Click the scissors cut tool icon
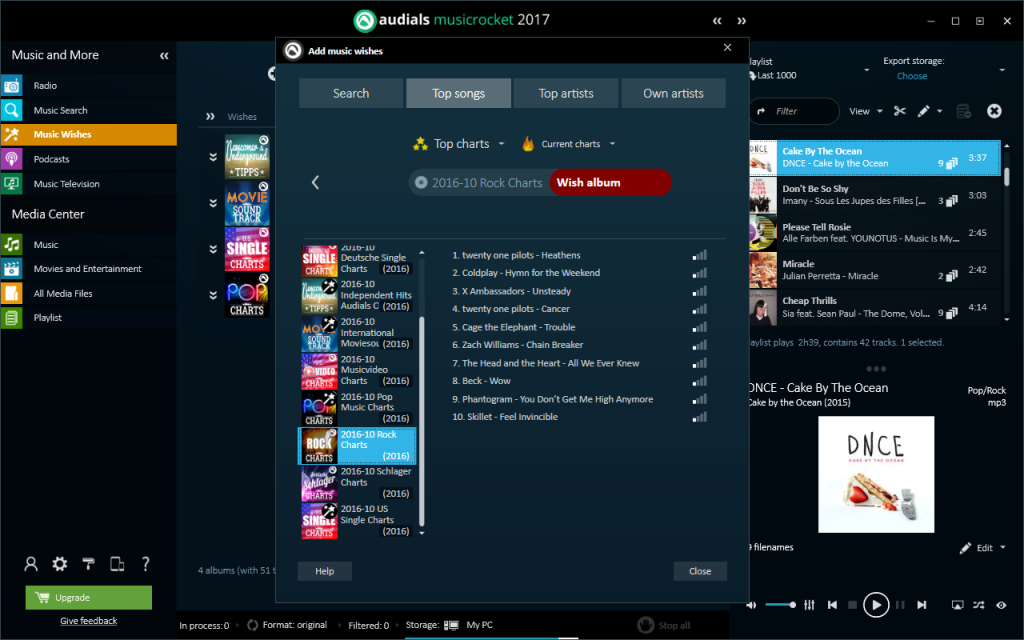The image size is (1024, 640). point(900,111)
